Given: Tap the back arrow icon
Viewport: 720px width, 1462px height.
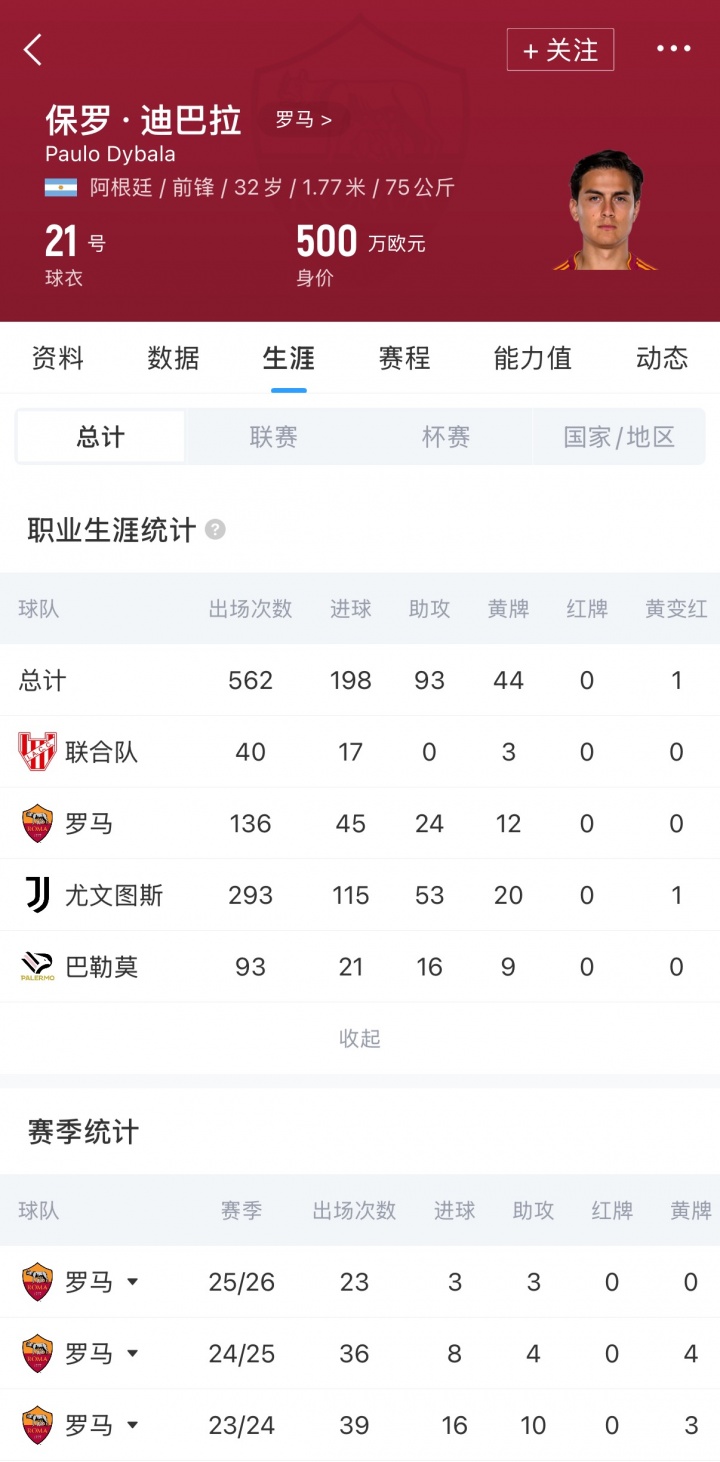Looking at the screenshot, I should pos(34,49).
